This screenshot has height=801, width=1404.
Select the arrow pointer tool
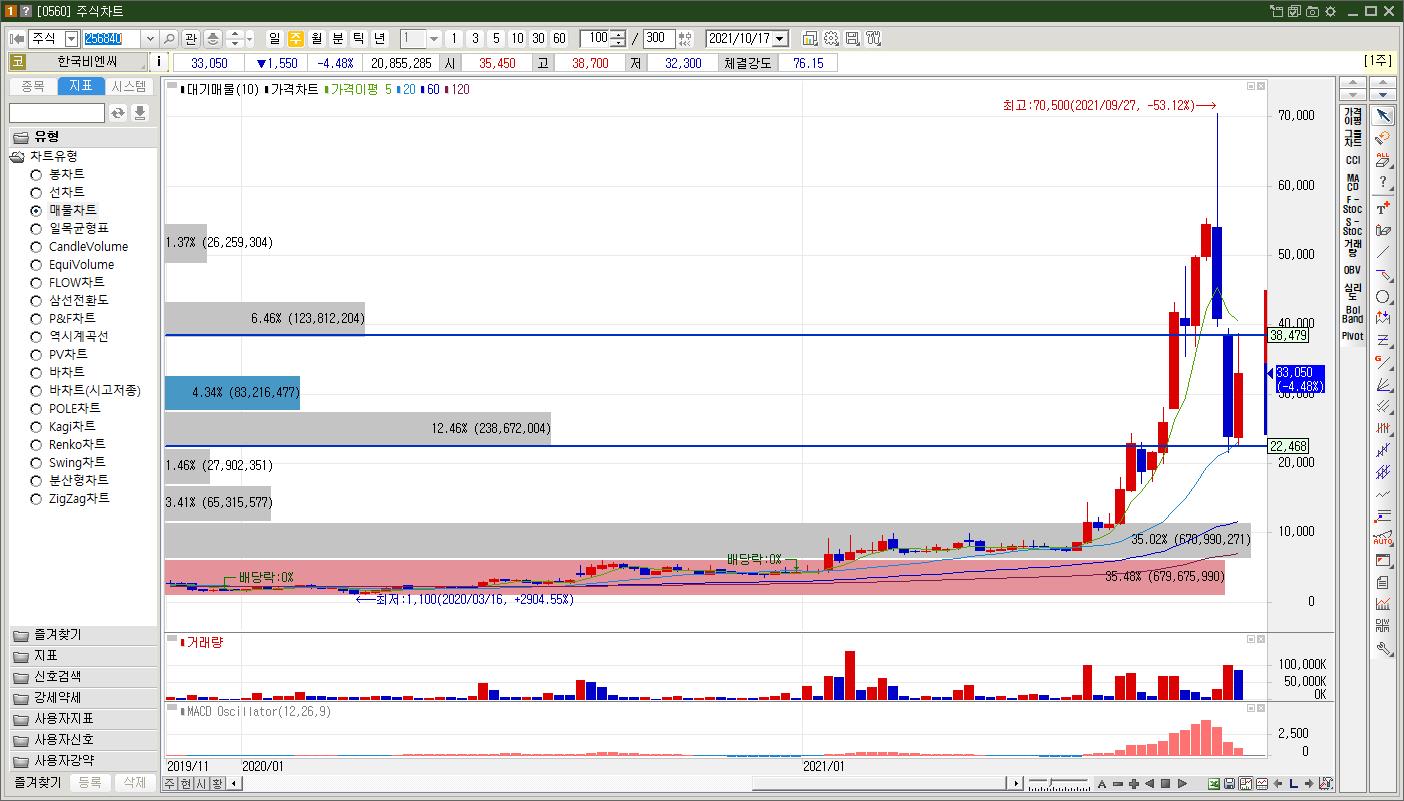[x=1384, y=116]
